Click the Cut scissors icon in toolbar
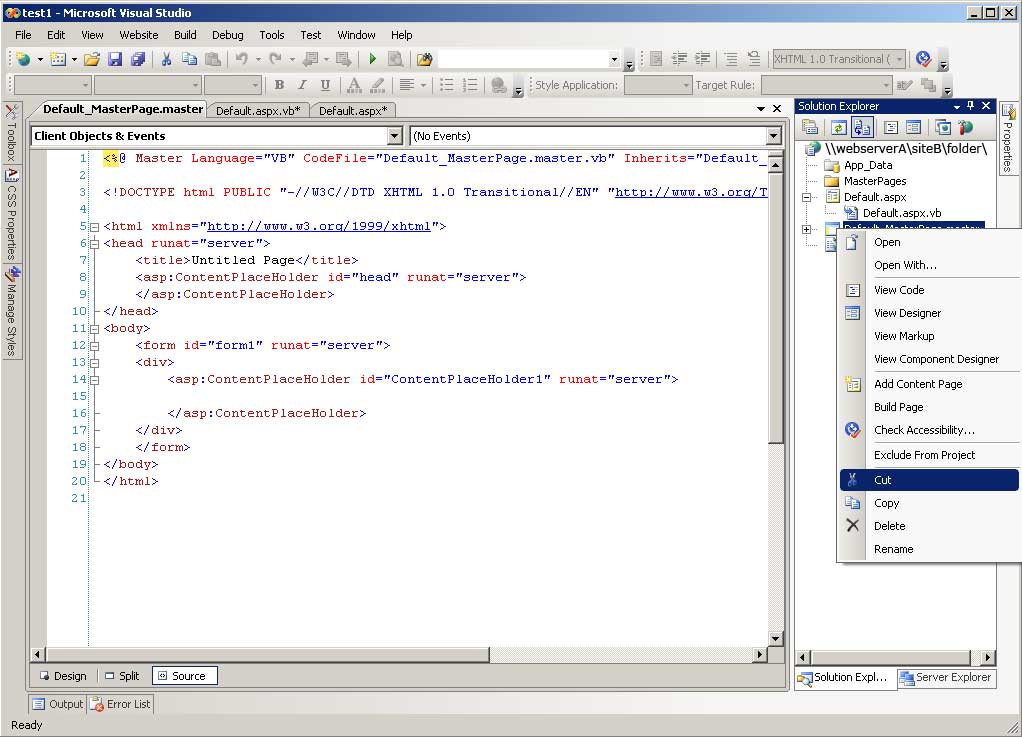Viewport: 1022px width, 737px height. [166, 59]
